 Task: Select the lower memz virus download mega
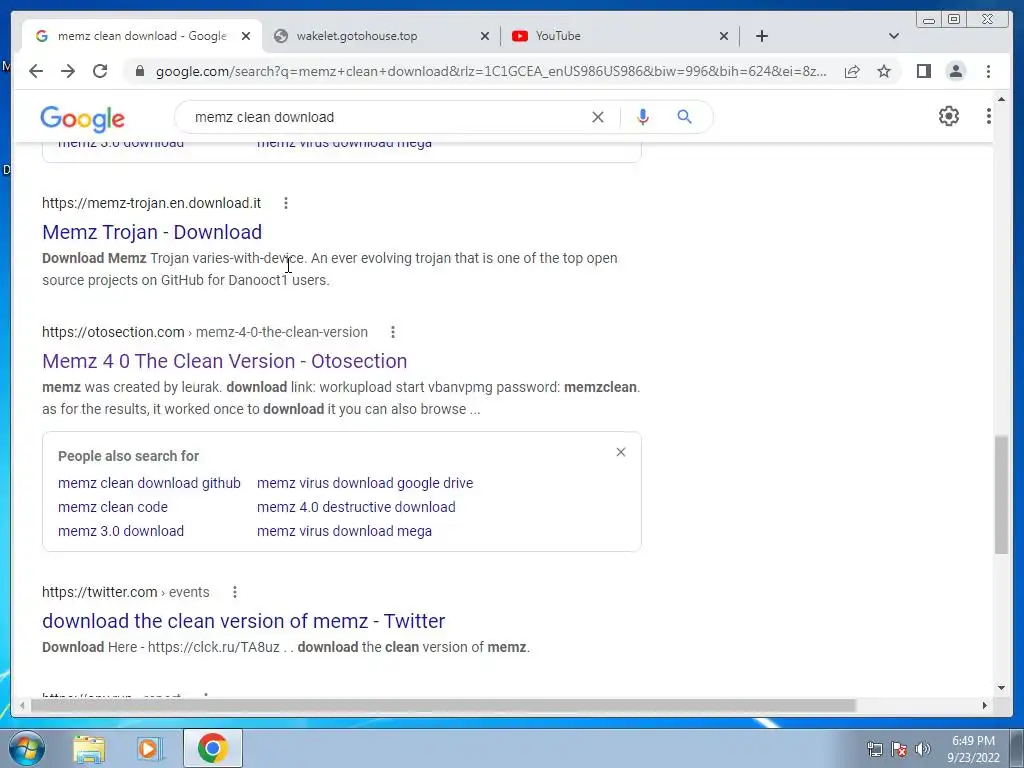[344, 531]
